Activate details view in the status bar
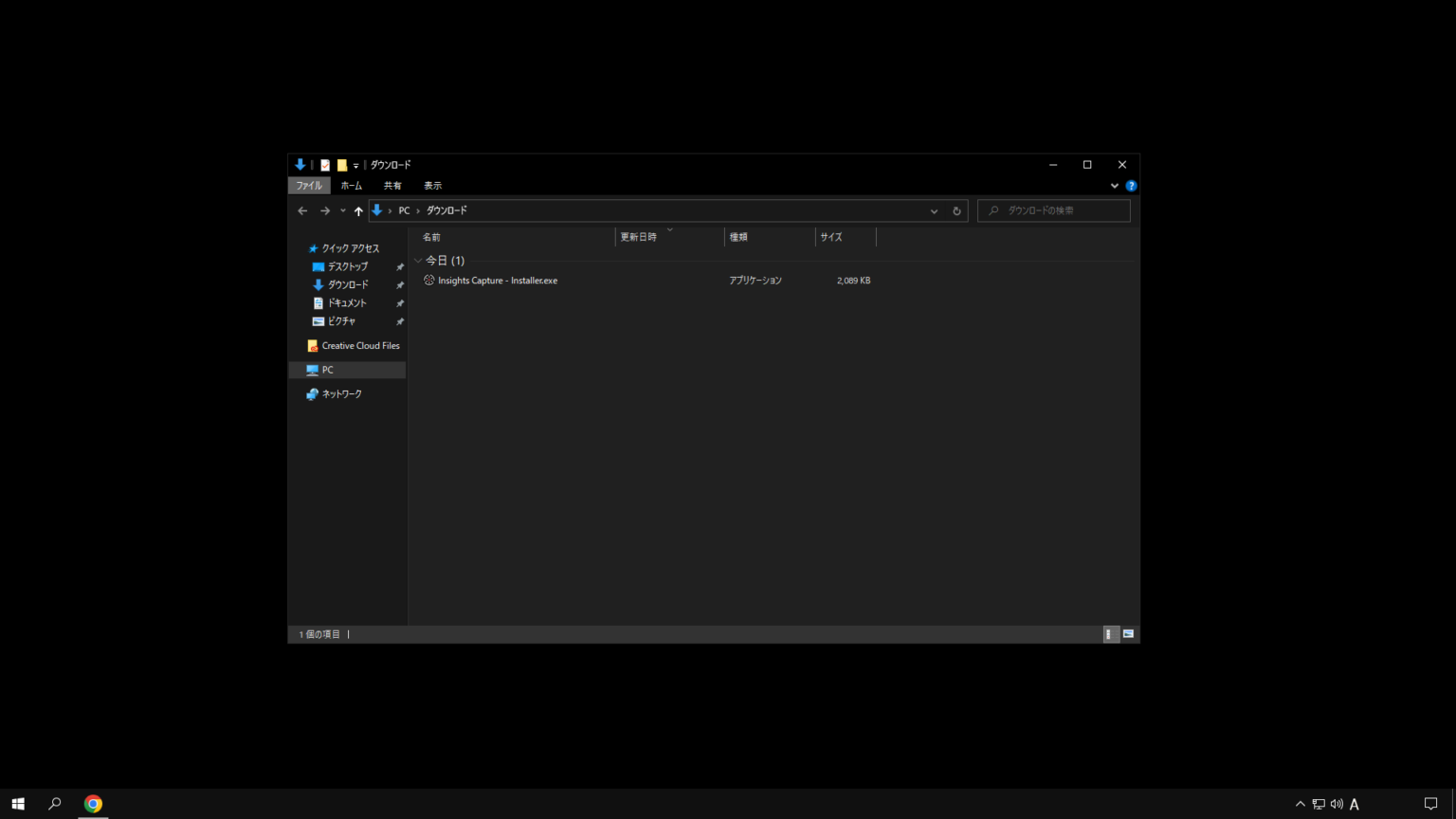The image size is (1456, 819). [x=1109, y=633]
